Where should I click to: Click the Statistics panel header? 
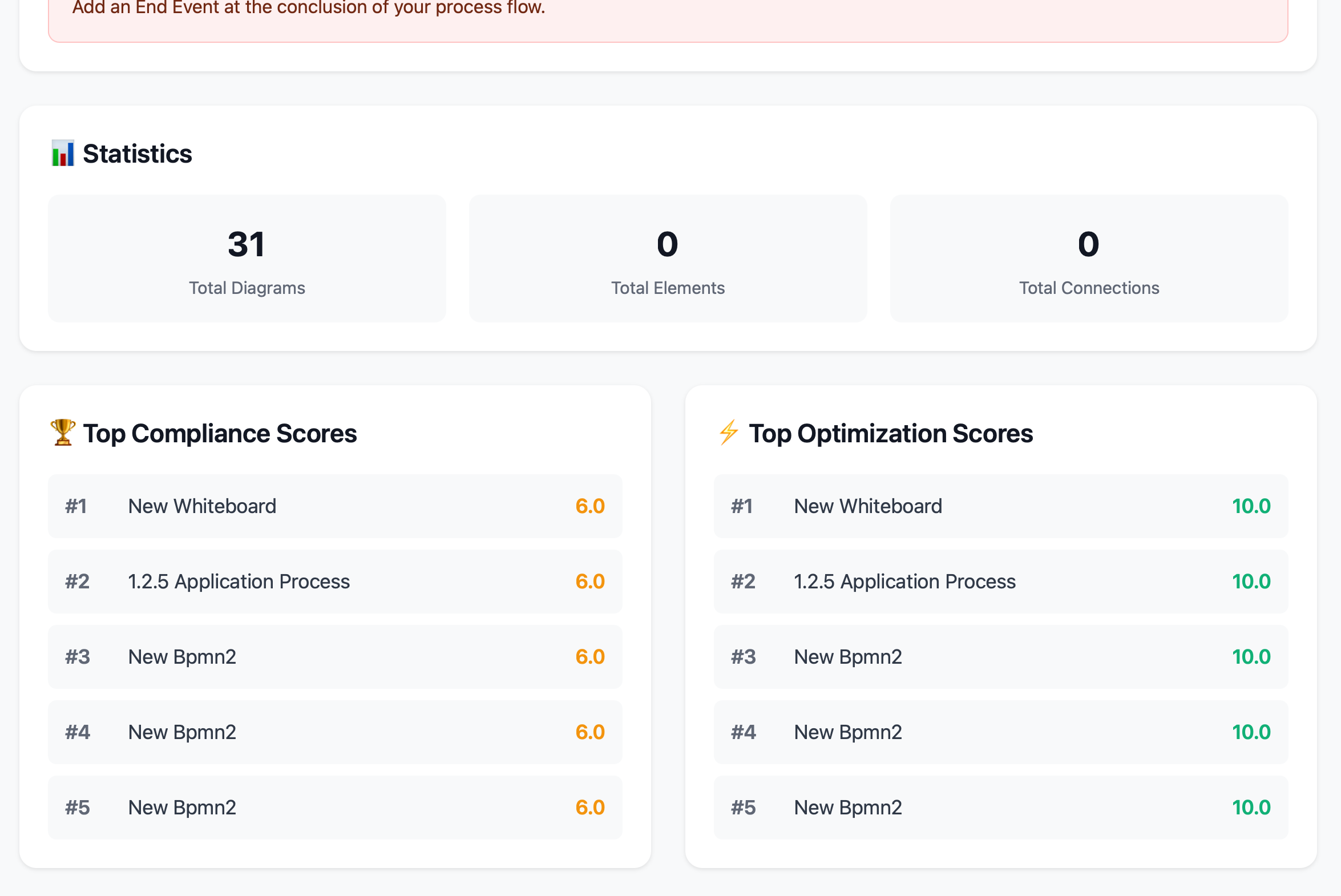137,152
